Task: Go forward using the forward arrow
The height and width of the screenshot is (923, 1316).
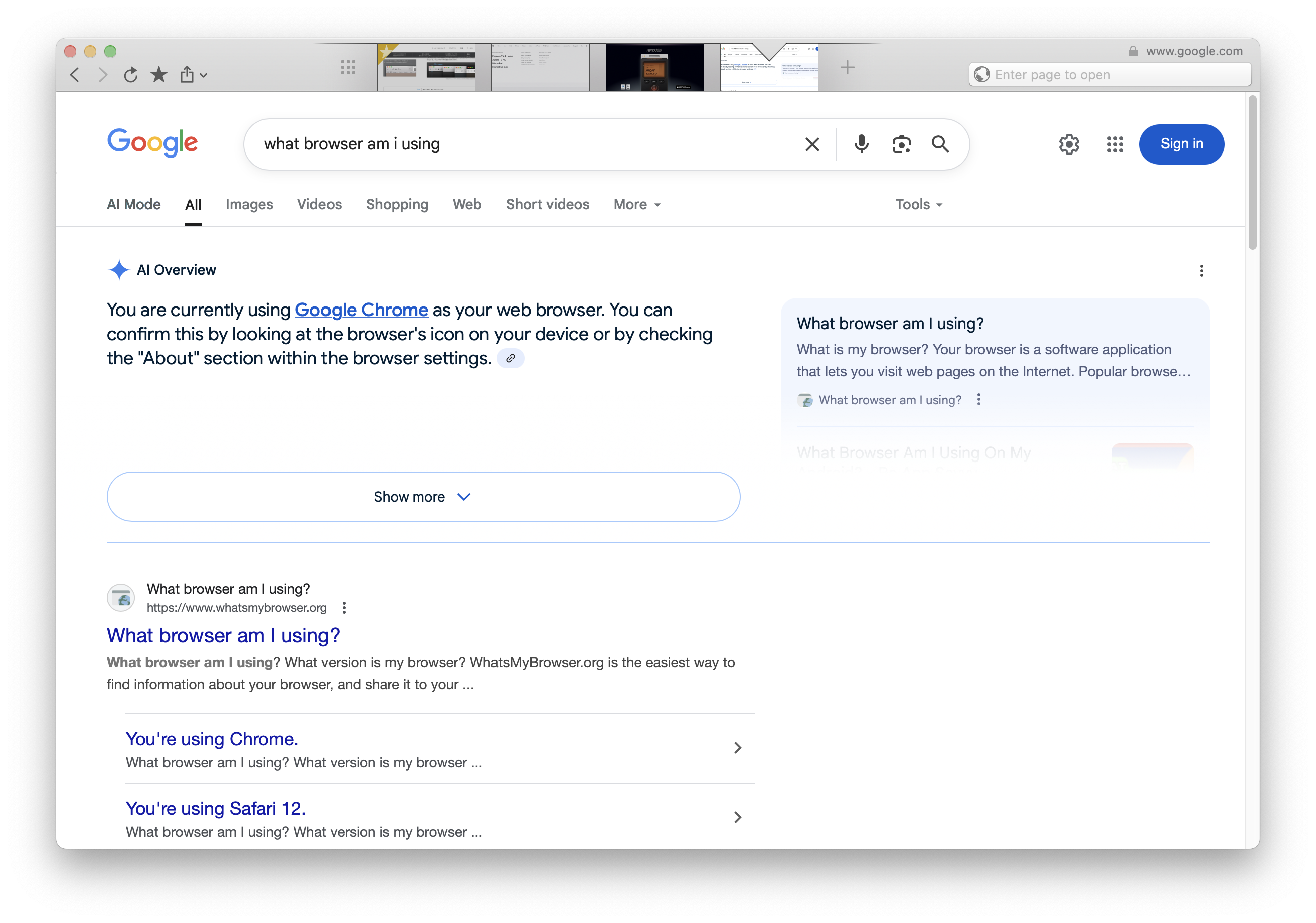Action: pos(103,75)
